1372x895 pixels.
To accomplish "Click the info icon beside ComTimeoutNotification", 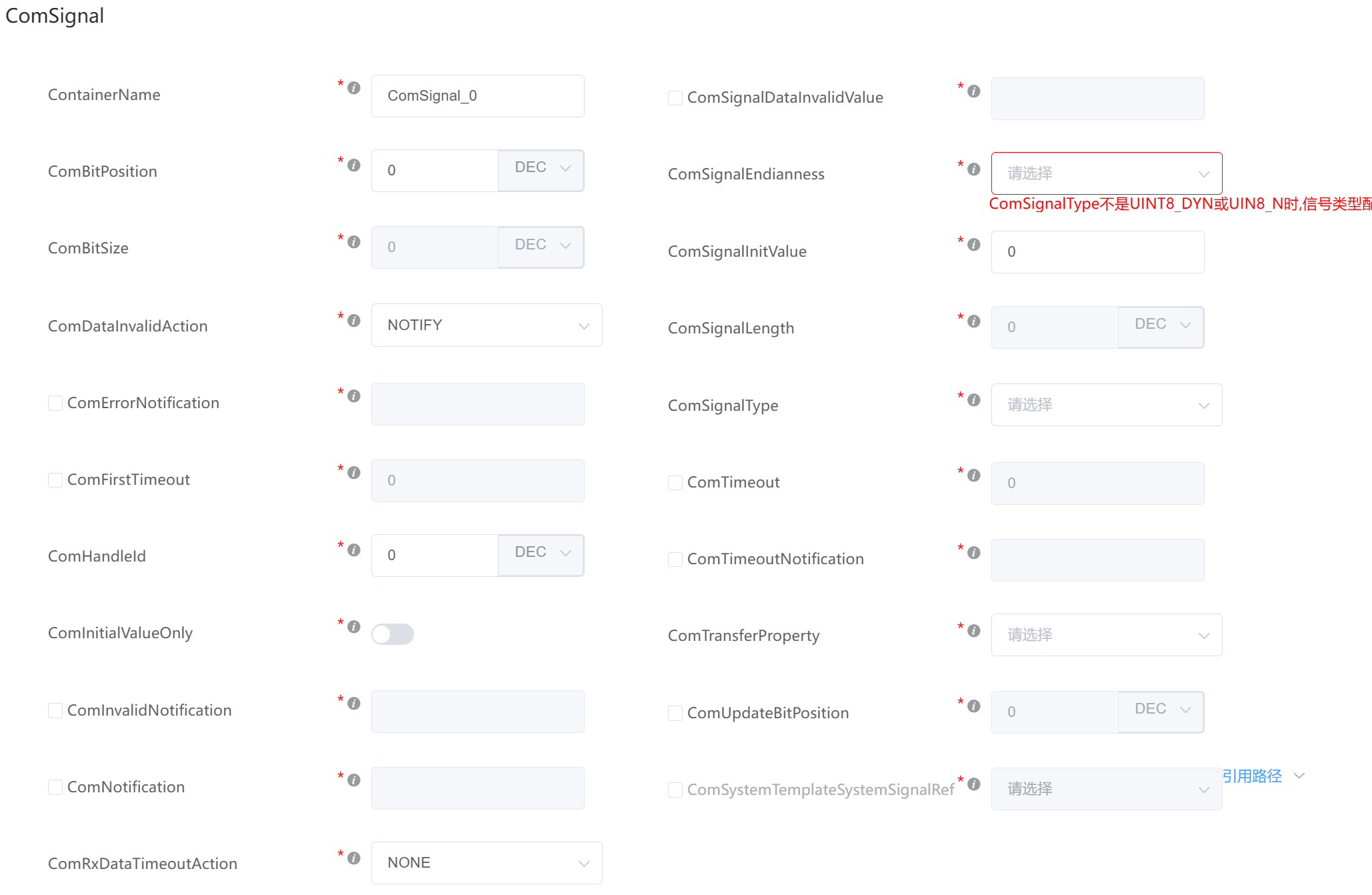I will click(x=974, y=552).
